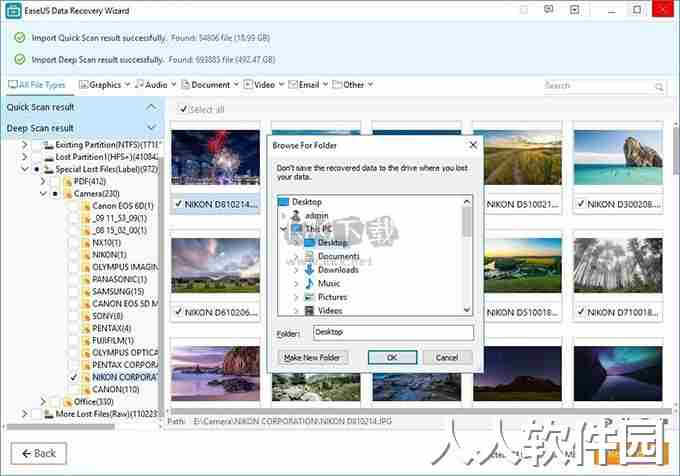Check the PDF(412) folder checkbox
The height and width of the screenshot is (476, 680).
tap(55, 181)
